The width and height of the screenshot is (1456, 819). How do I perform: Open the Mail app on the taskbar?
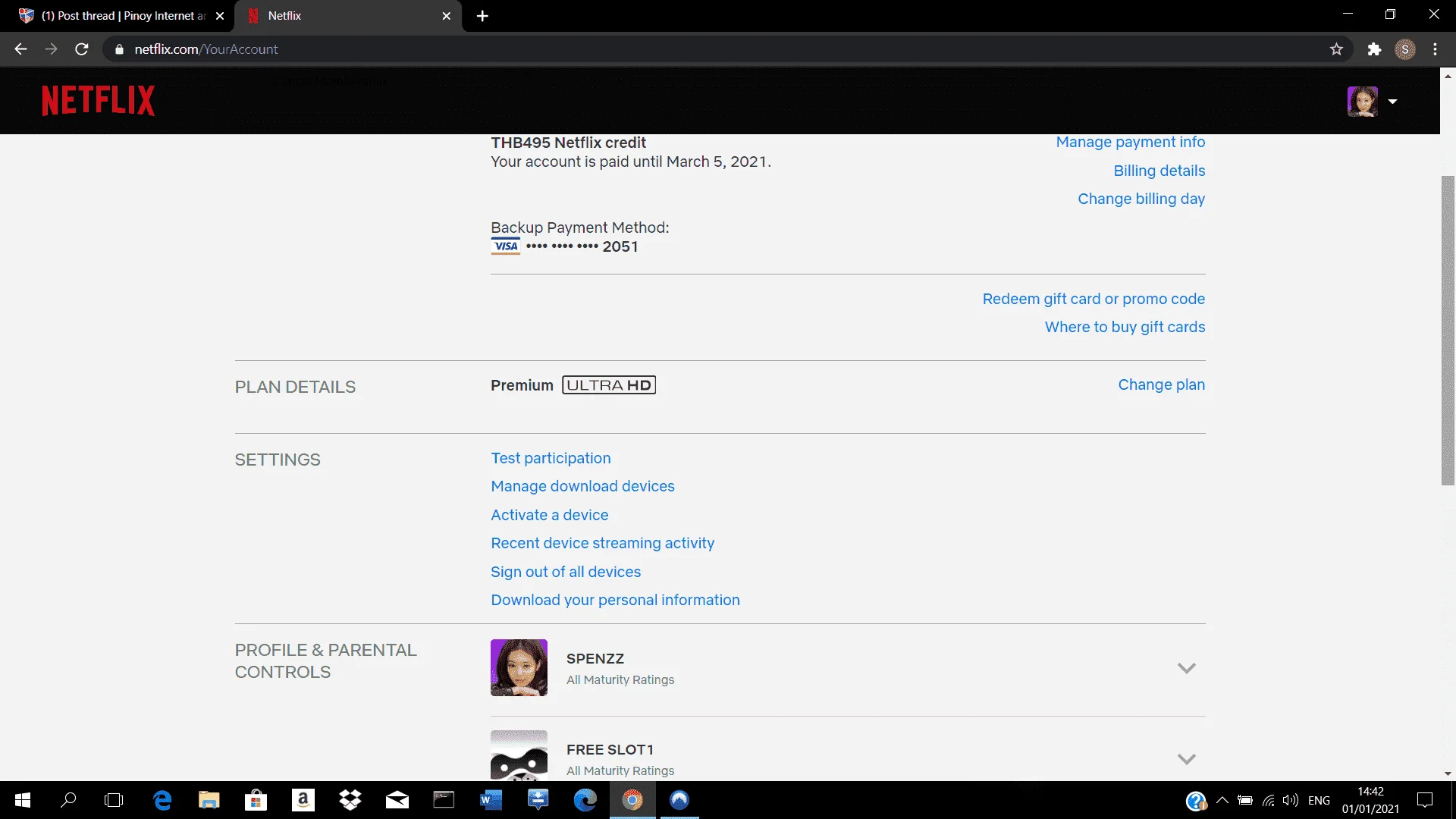click(x=397, y=800)
